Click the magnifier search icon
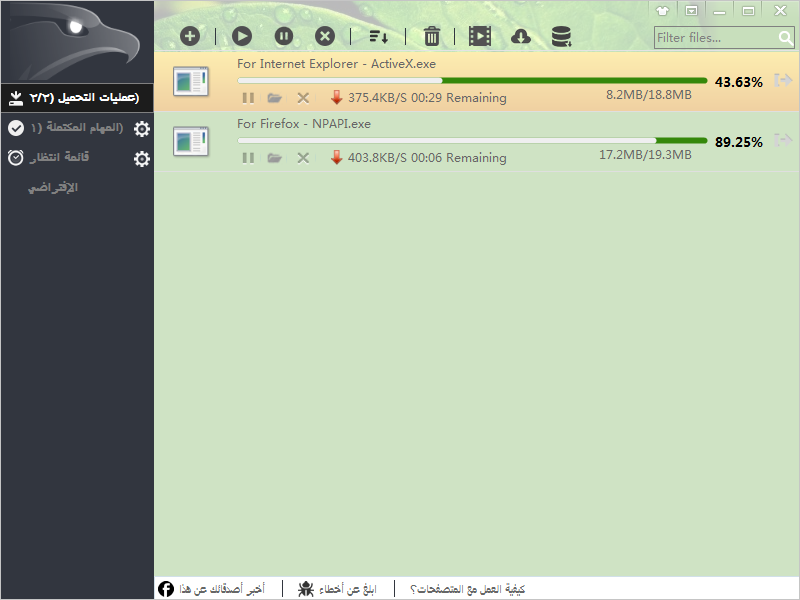This screenshot has width=800, height=600. (786, 38)
